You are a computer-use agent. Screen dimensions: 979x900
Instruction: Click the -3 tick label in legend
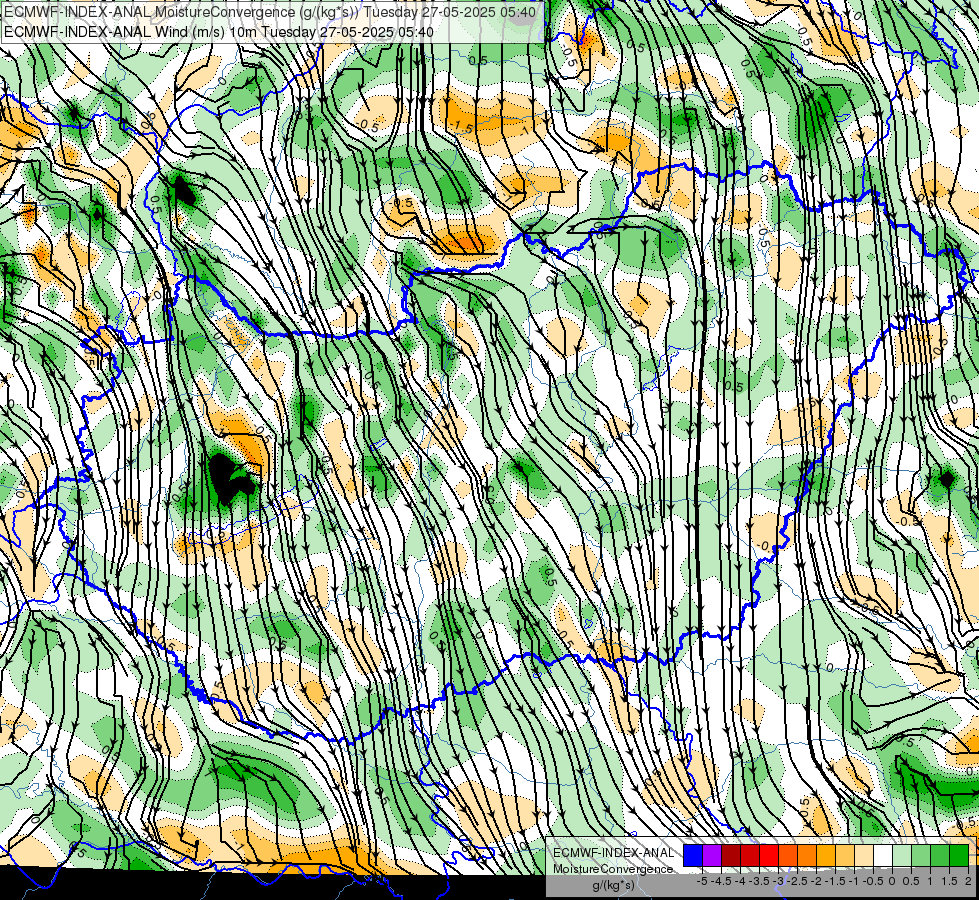point(779,881)
